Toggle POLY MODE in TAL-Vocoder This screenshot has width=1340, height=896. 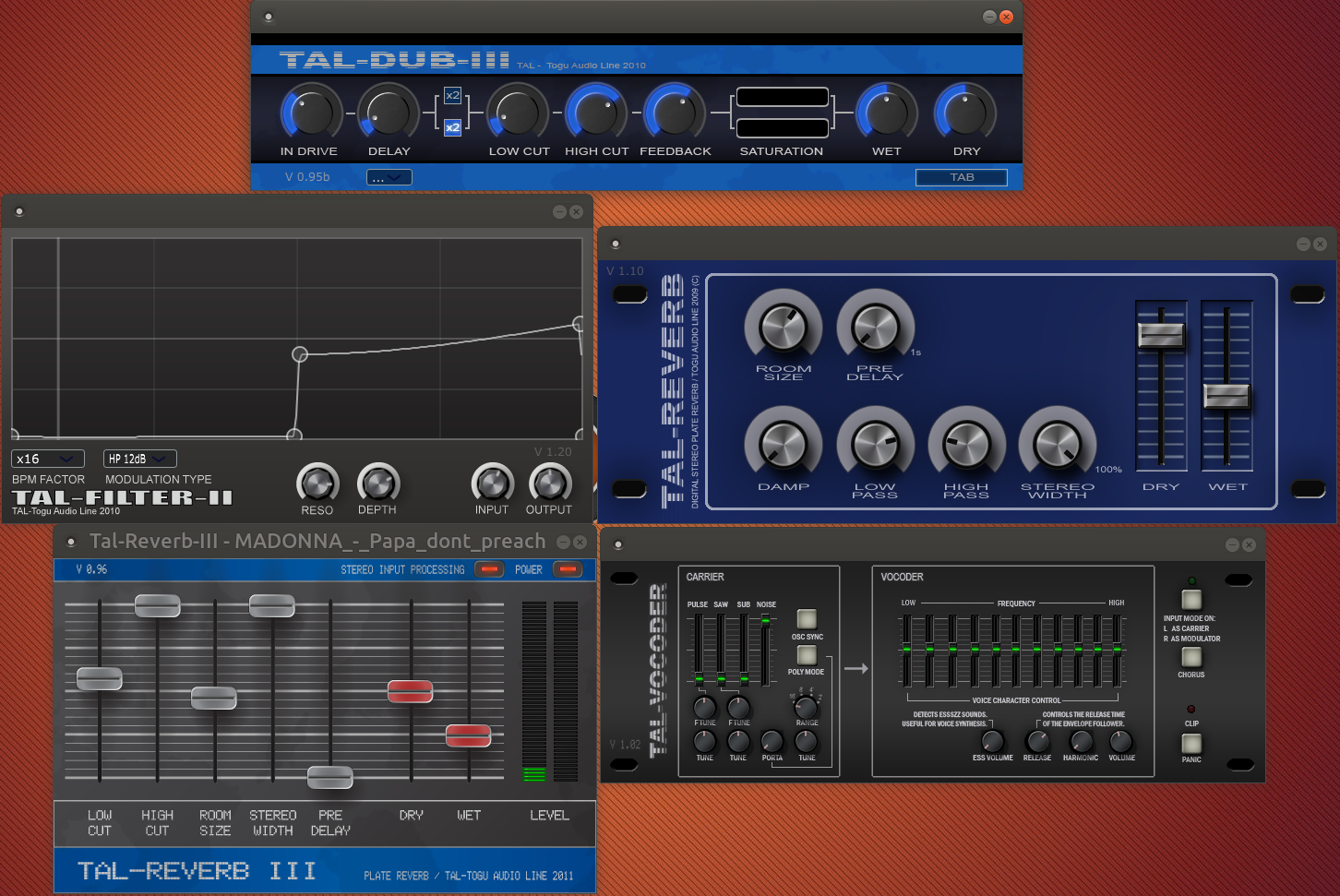[x=806, y=656]
